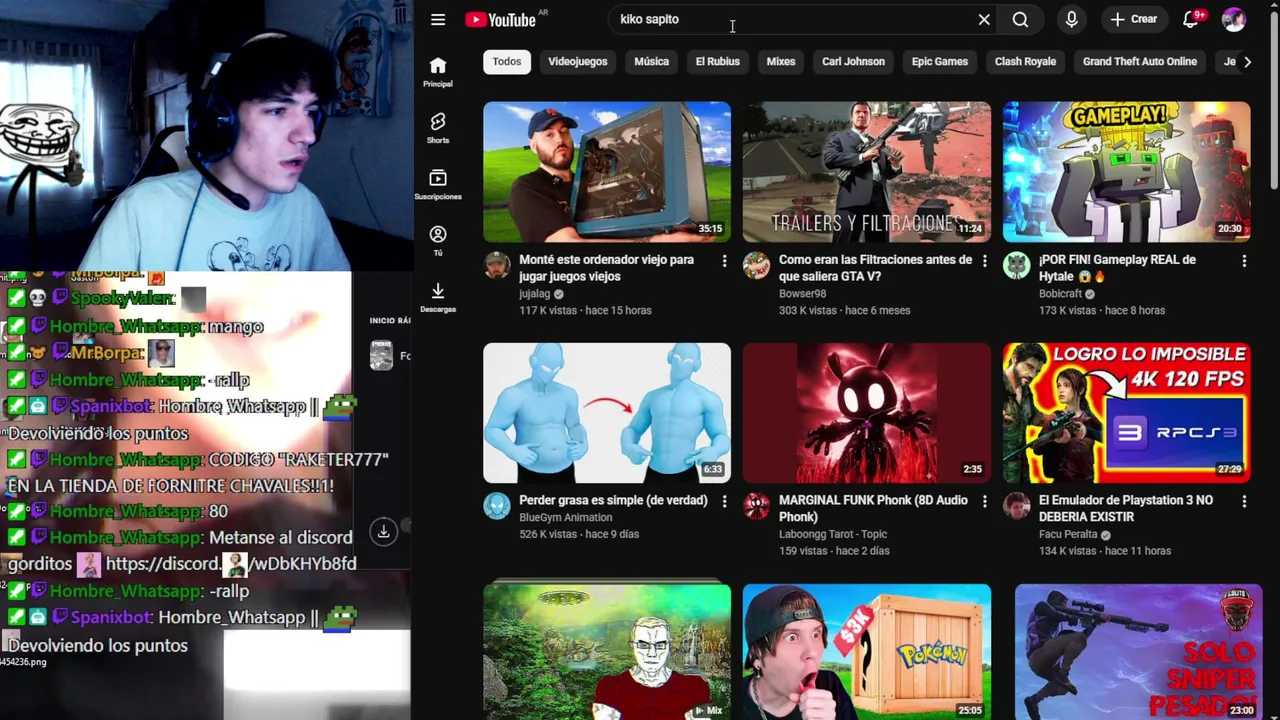1280x720 pixels.
Task: Open options menu for Perder grasa video
Action: click(724, 502)
